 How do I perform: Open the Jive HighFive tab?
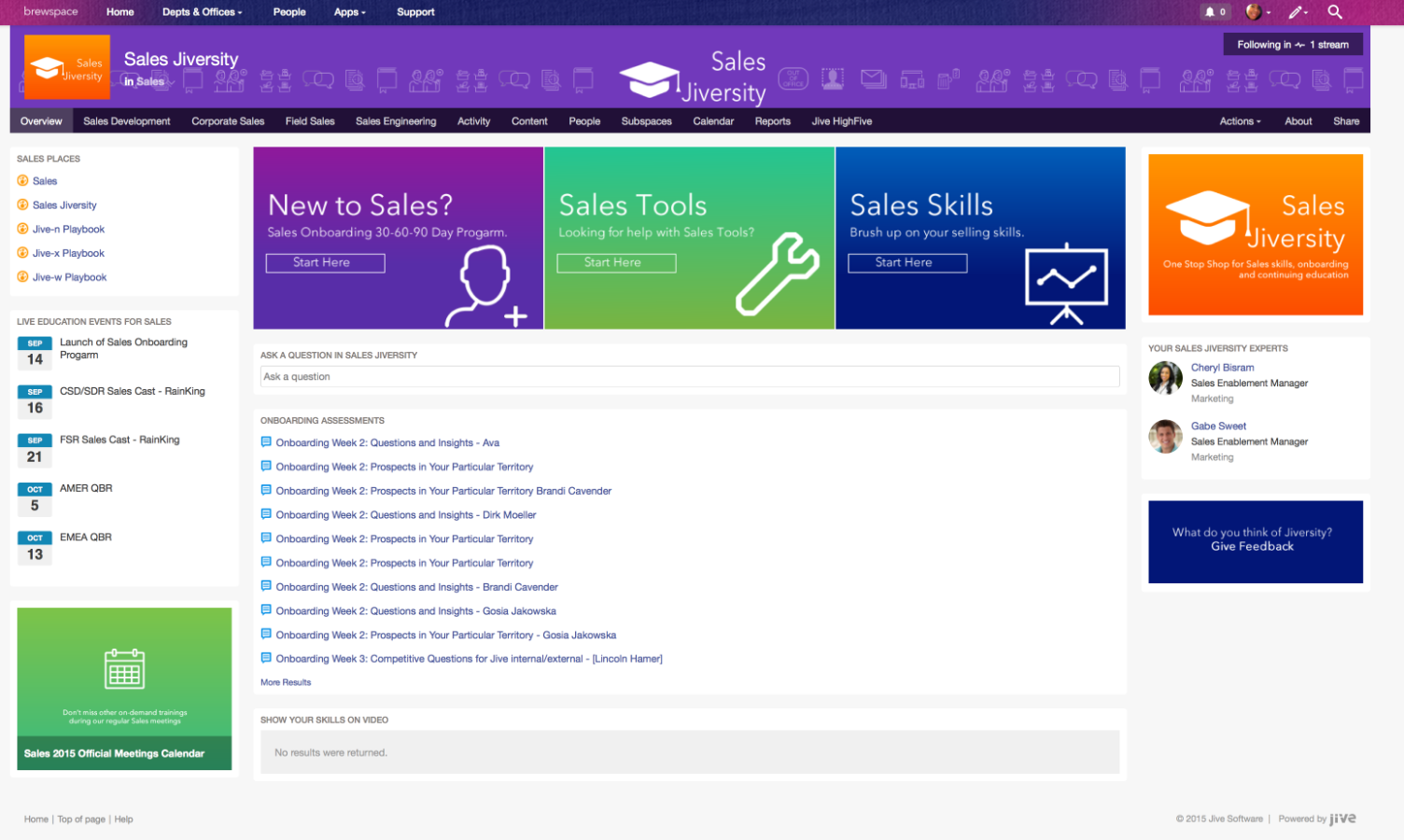click(841, 121)
